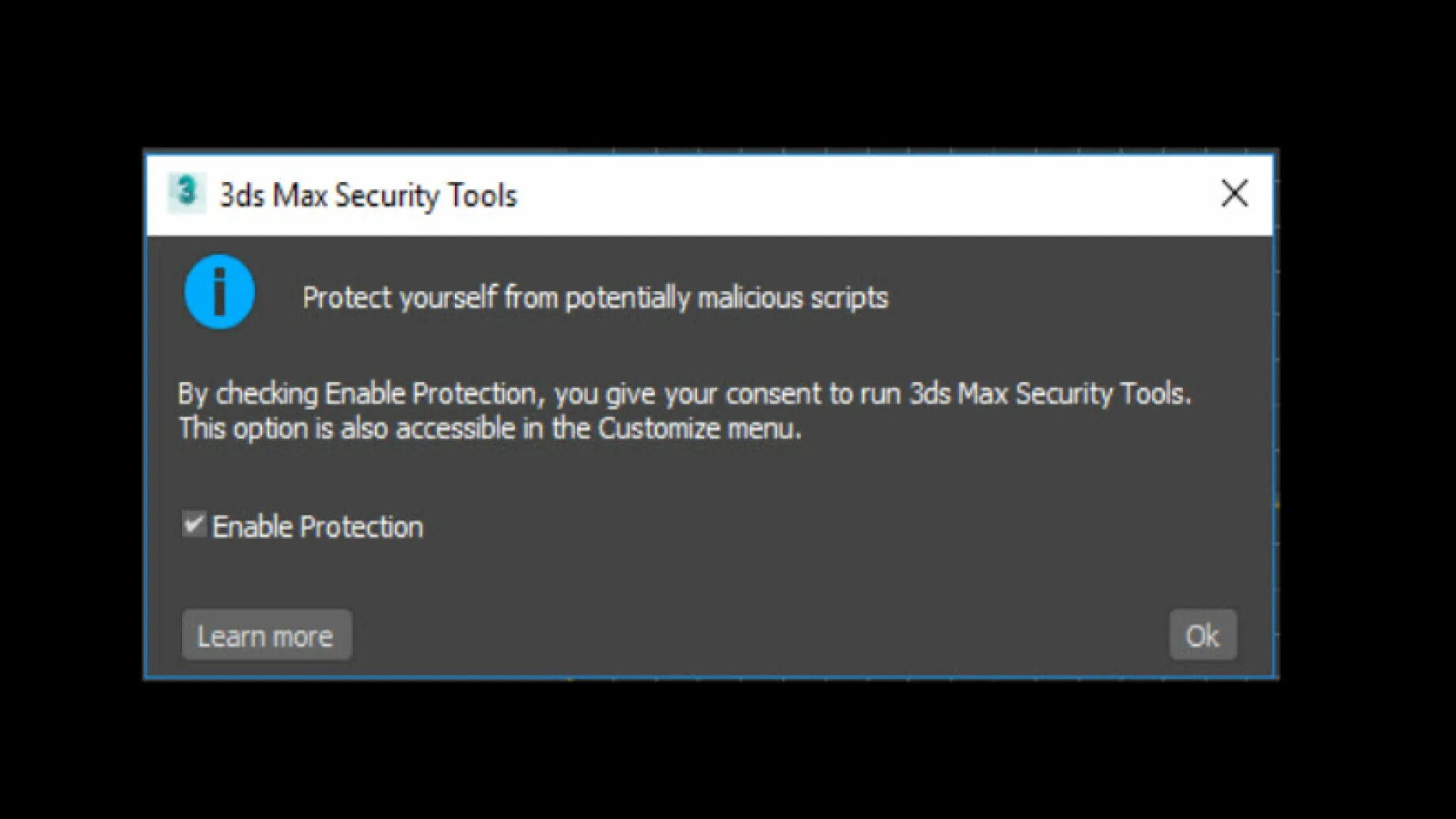Click the blank space right of Enable Protection

(x=831, y=527)
